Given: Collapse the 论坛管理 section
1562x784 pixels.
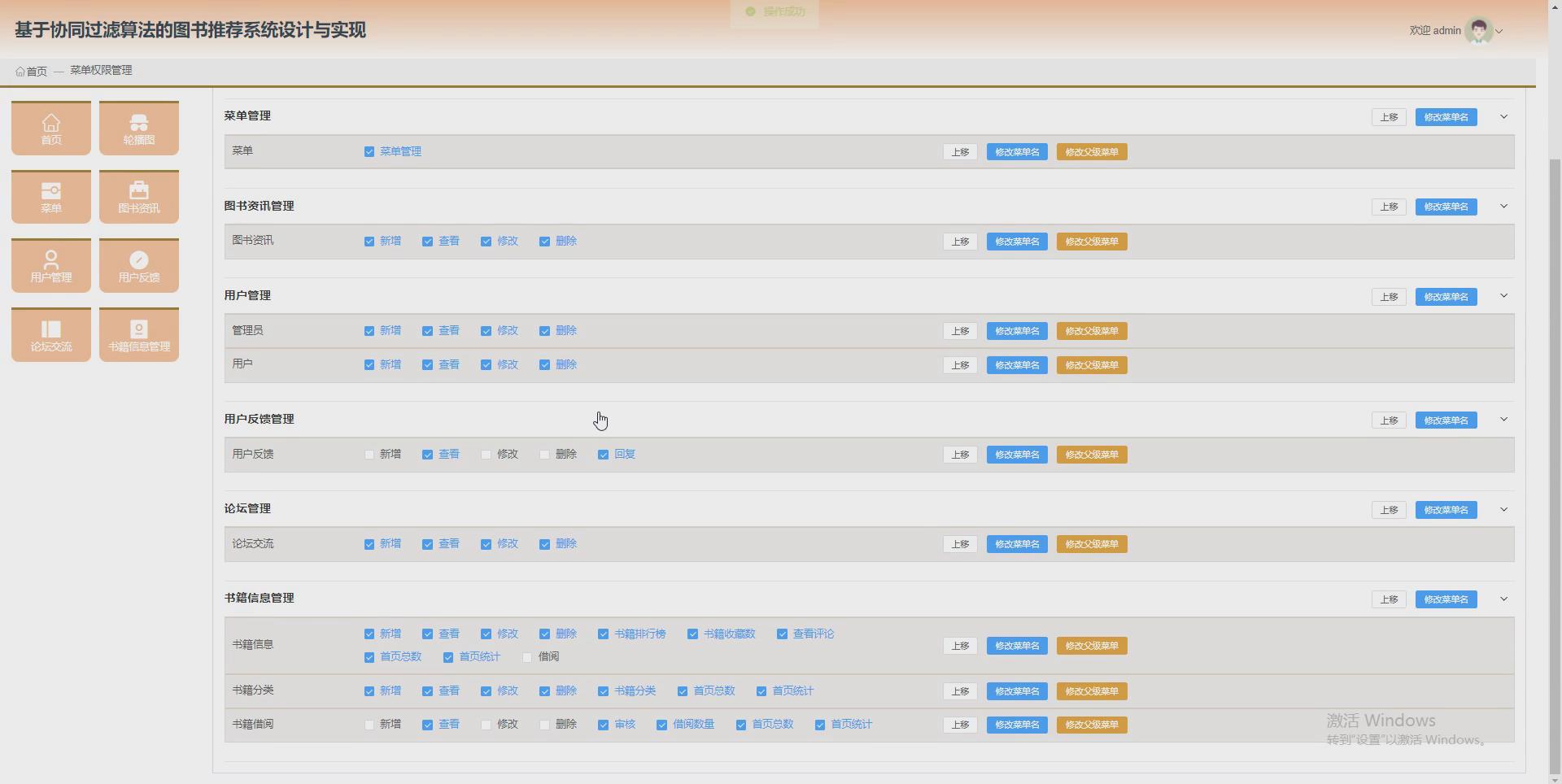Looking at the screenshot, I should pyautogui.click(x=1503, y=509).
